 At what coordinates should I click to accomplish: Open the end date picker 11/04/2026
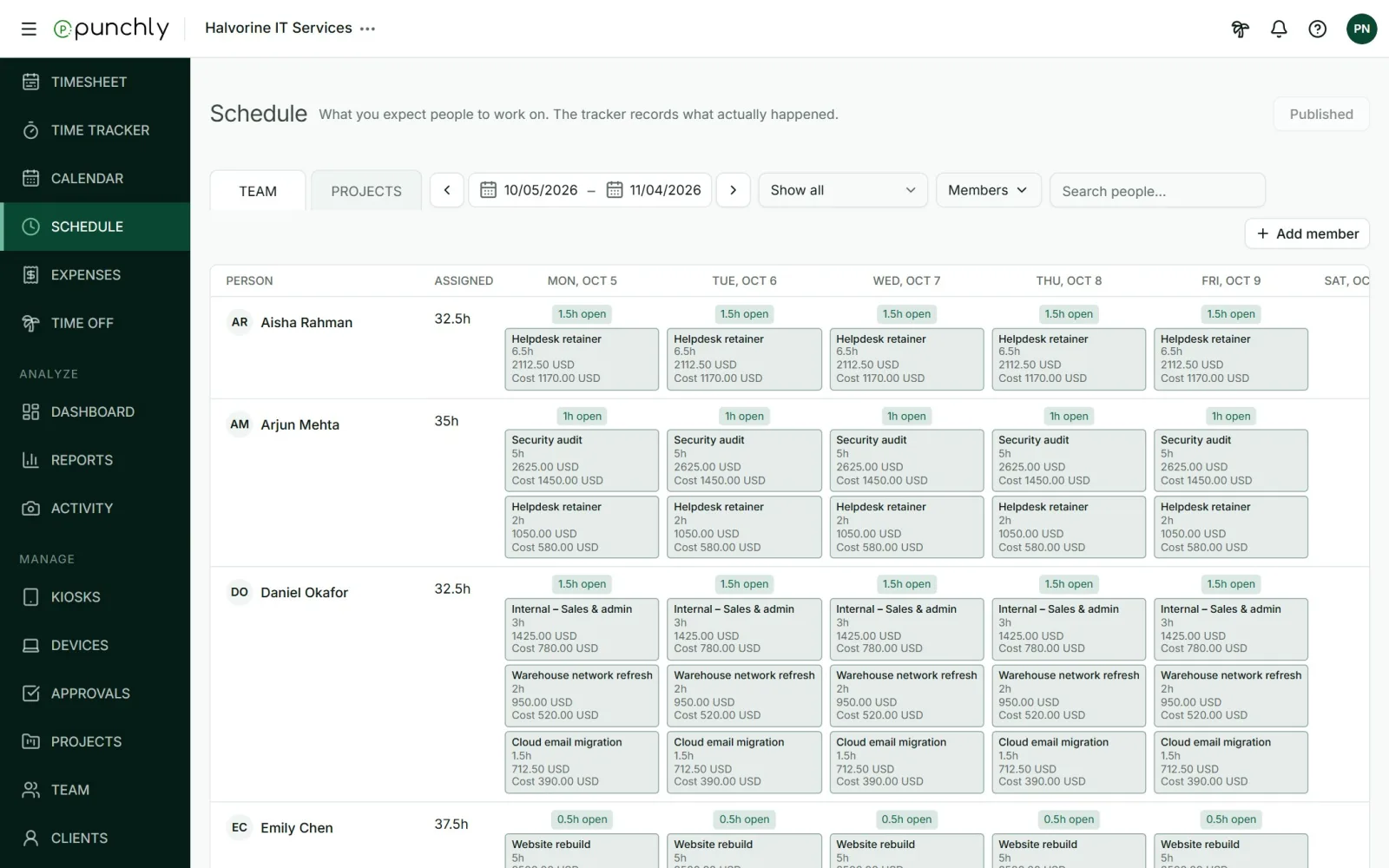click(x=654, y=190)
